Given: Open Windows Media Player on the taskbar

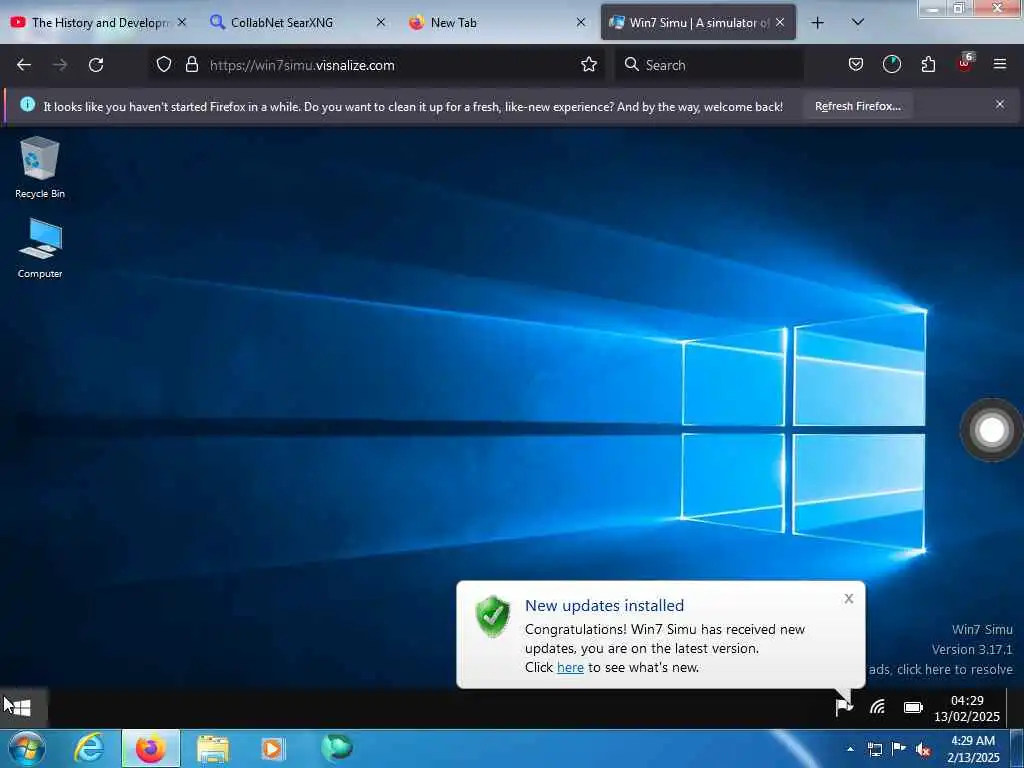Looking at the screenshot, I should [x=273, y=749].
